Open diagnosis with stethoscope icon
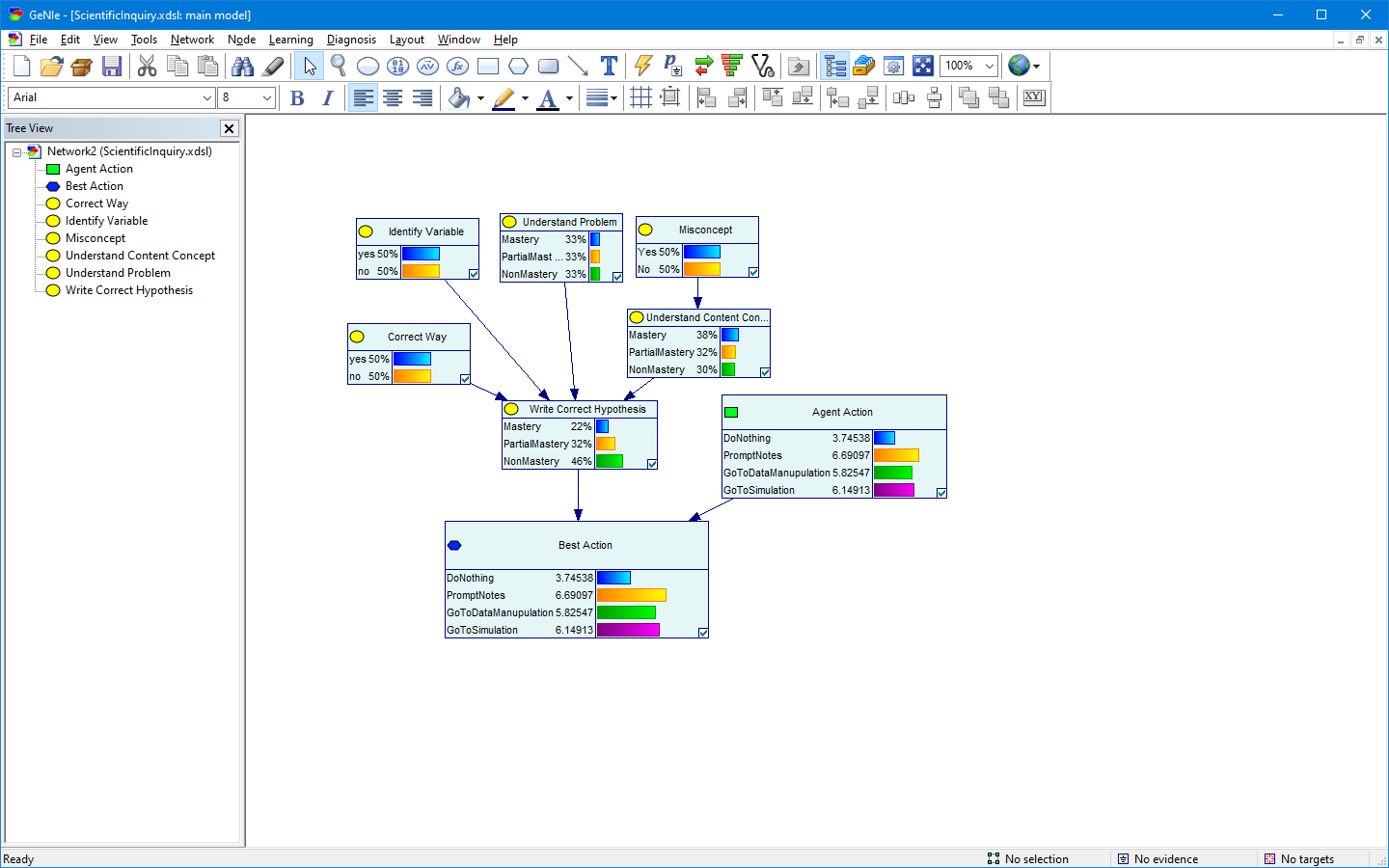 pos(763,66)
